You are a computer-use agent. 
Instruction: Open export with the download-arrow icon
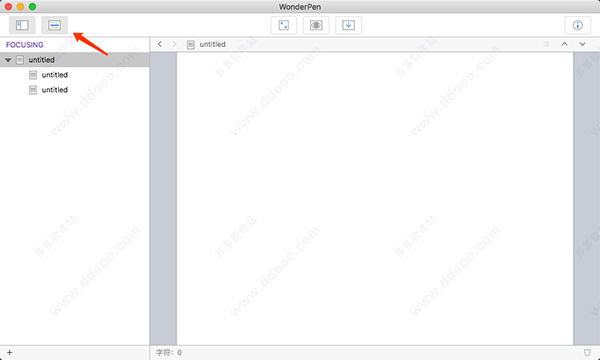point(348,25)
